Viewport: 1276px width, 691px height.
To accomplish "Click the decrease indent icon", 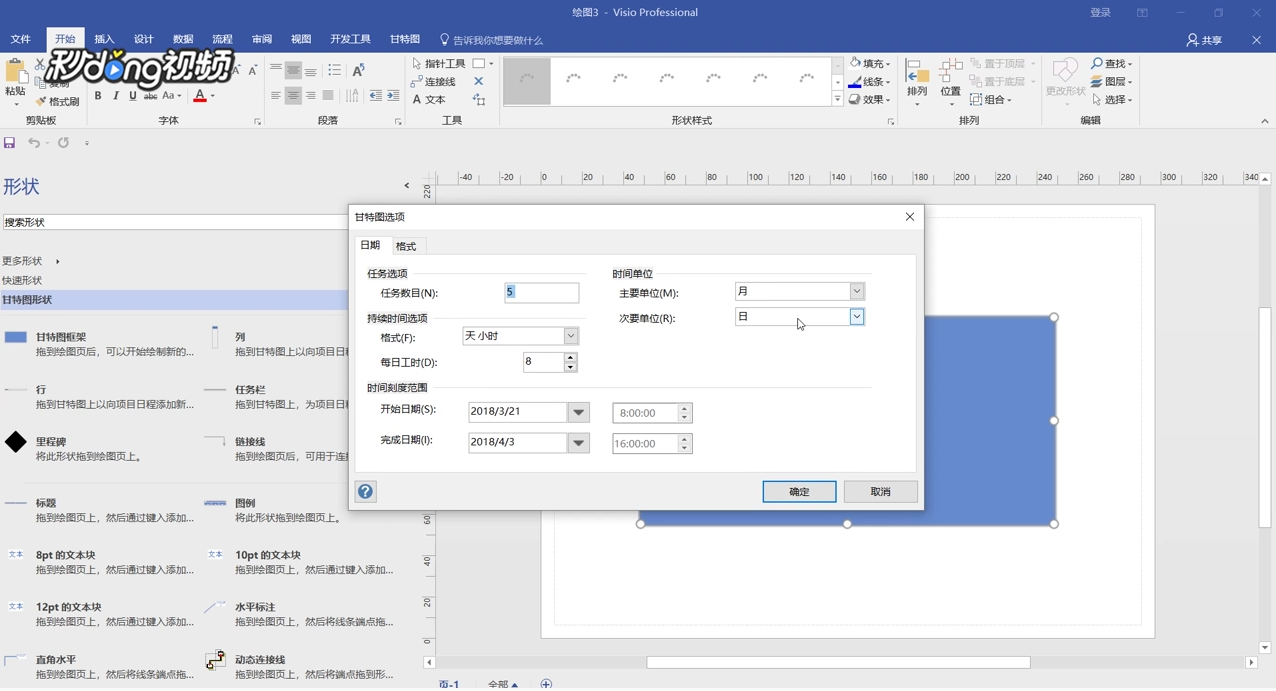I will 375,96.
